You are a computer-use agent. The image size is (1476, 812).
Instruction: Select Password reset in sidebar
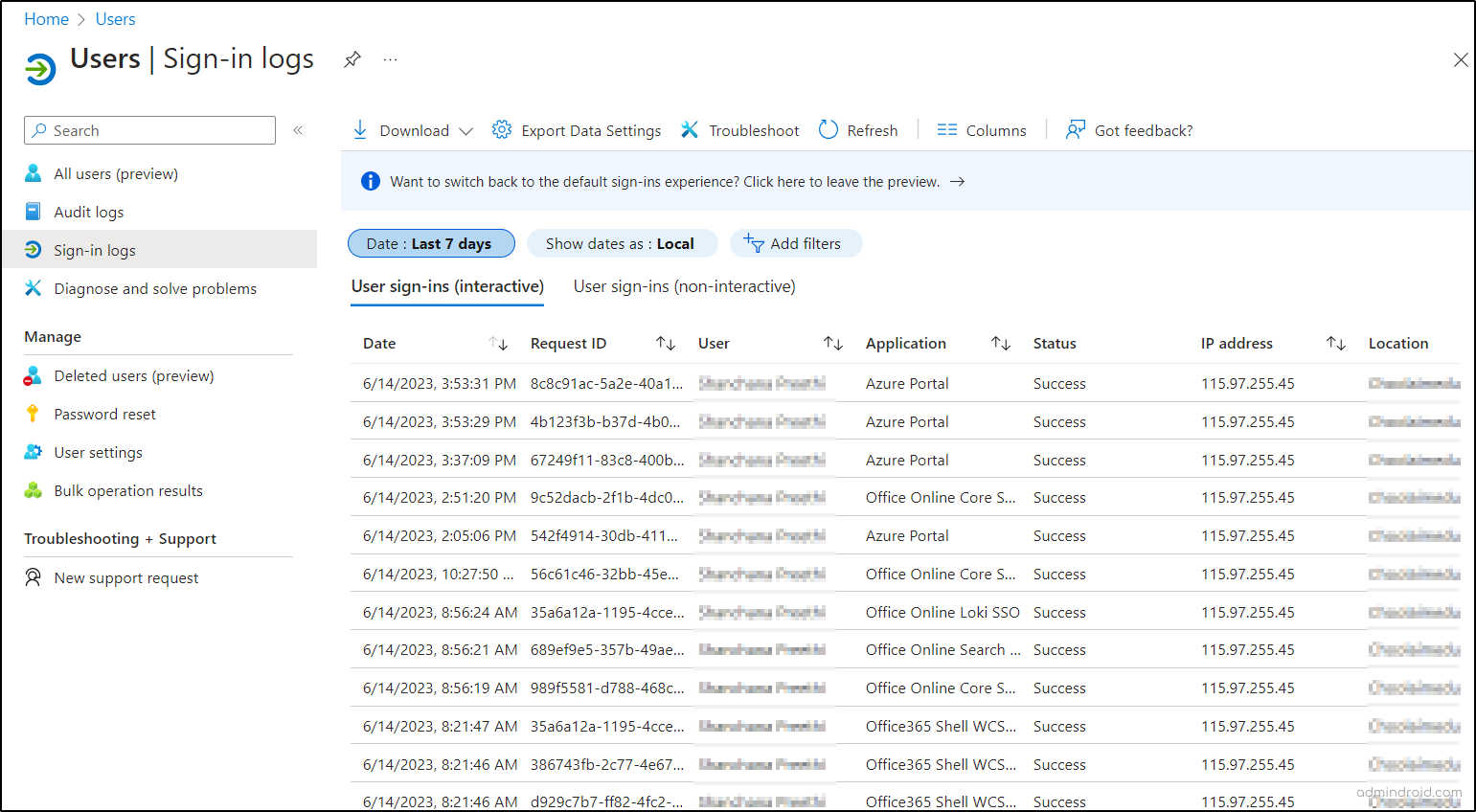pos(104,414)
